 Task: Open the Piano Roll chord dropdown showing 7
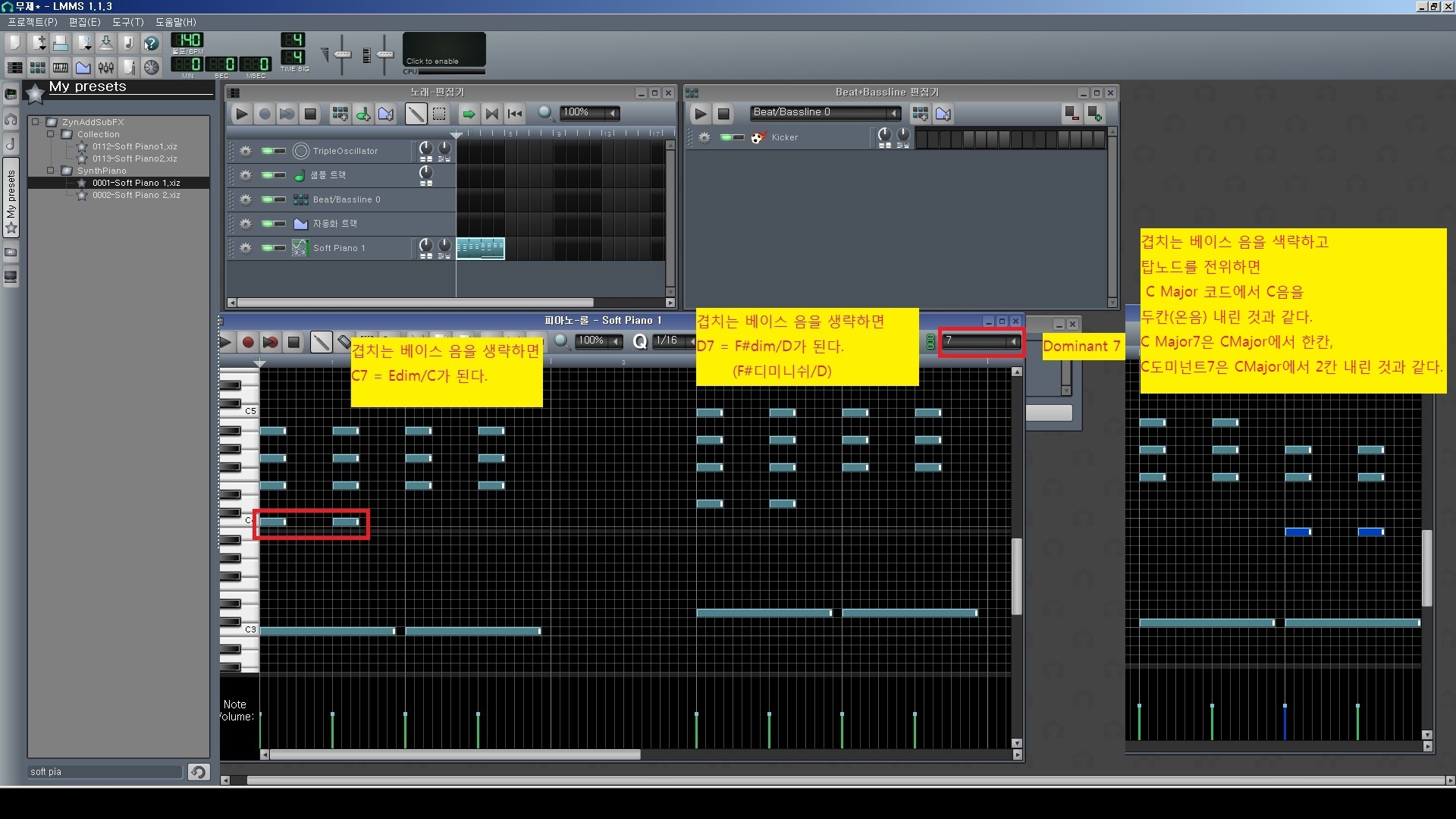pos(981,340)
